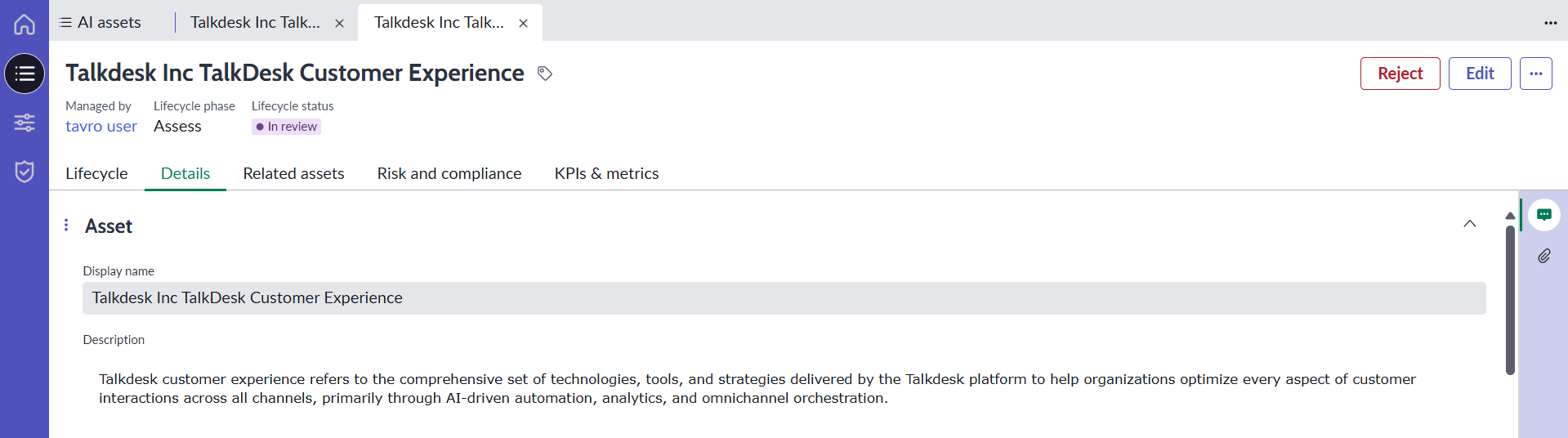Switch to the Risk and compliance tab
The height and width of the screenshot is (438, 1568).
click(449, 173)
